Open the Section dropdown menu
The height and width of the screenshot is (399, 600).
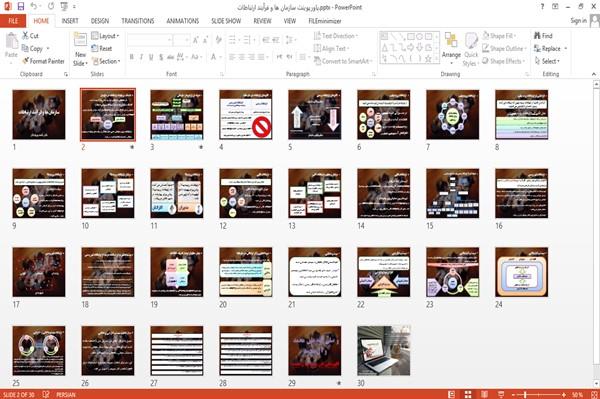pos(106,61)
